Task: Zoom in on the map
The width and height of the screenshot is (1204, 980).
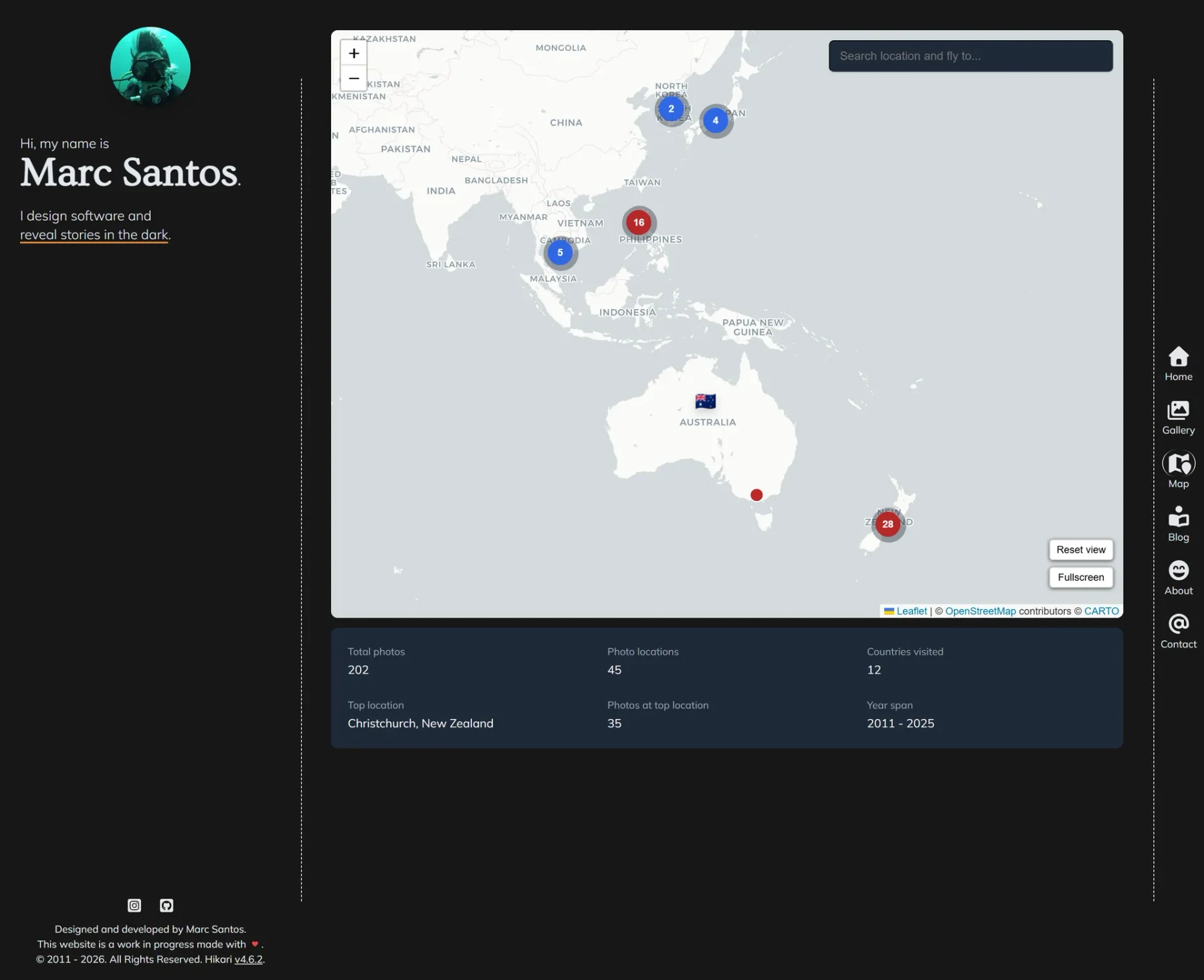Action: pyautogui.click(x=353, y=53)
